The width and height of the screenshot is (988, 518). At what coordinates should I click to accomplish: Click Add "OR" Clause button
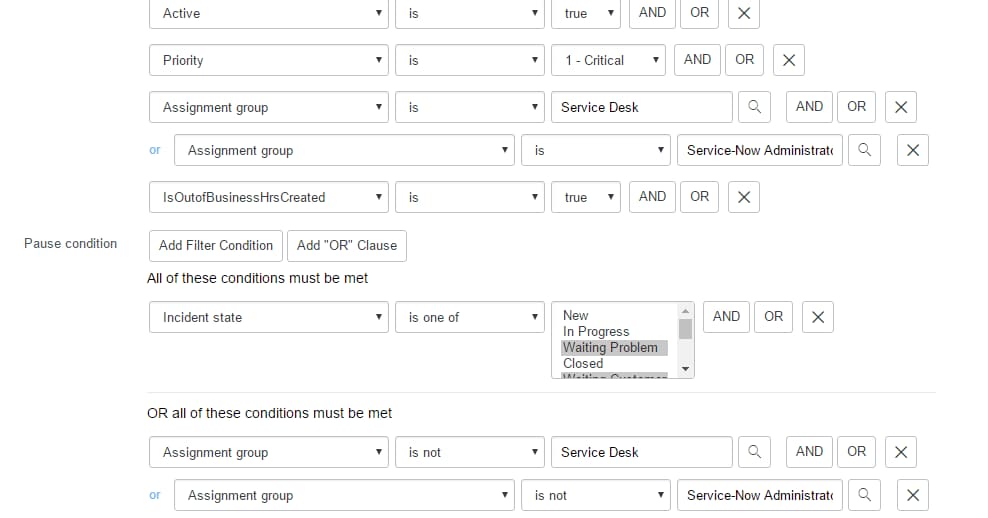(x=347, y=246)
